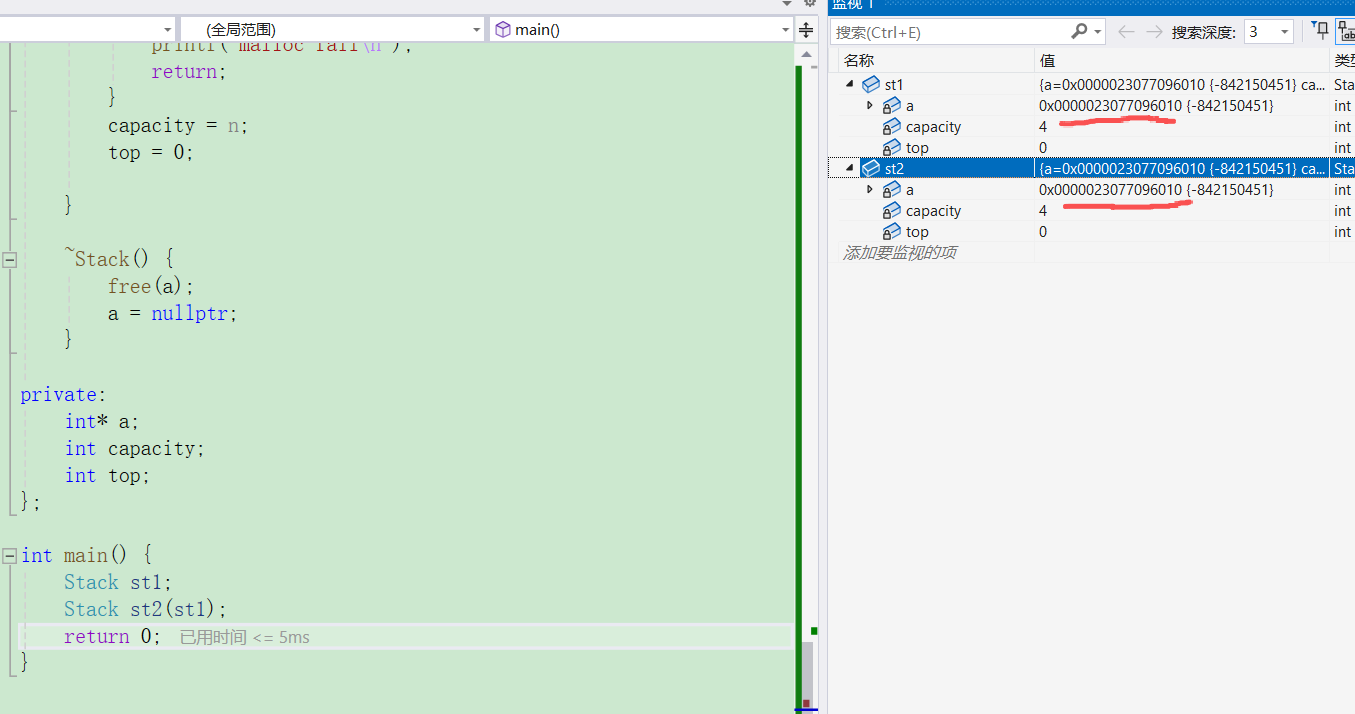Click the editor vertical scrollbar up arrow
1355x714 pixels.
(x=806, y=55)
